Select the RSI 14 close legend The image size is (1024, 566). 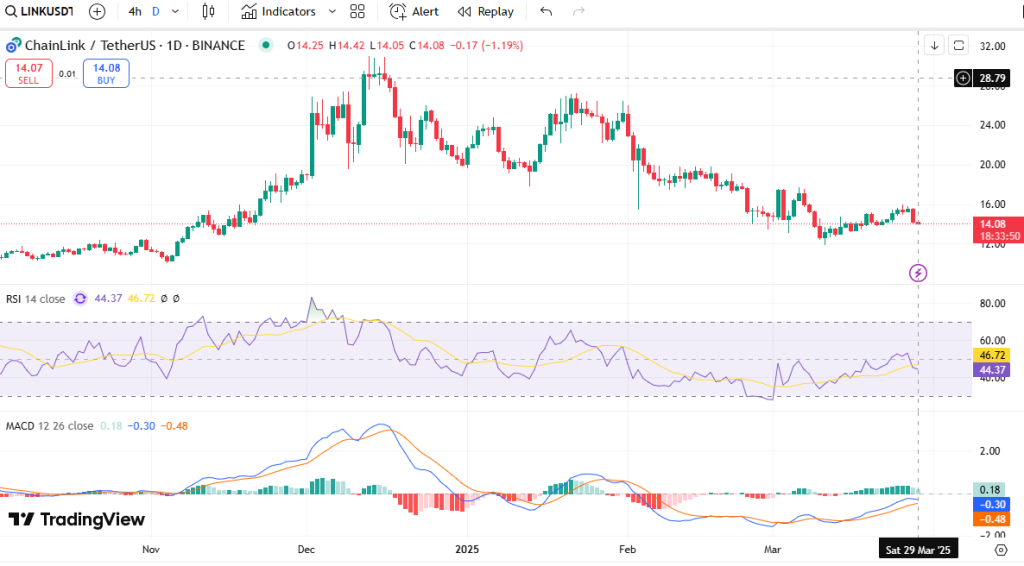click(x=36, y=298)
